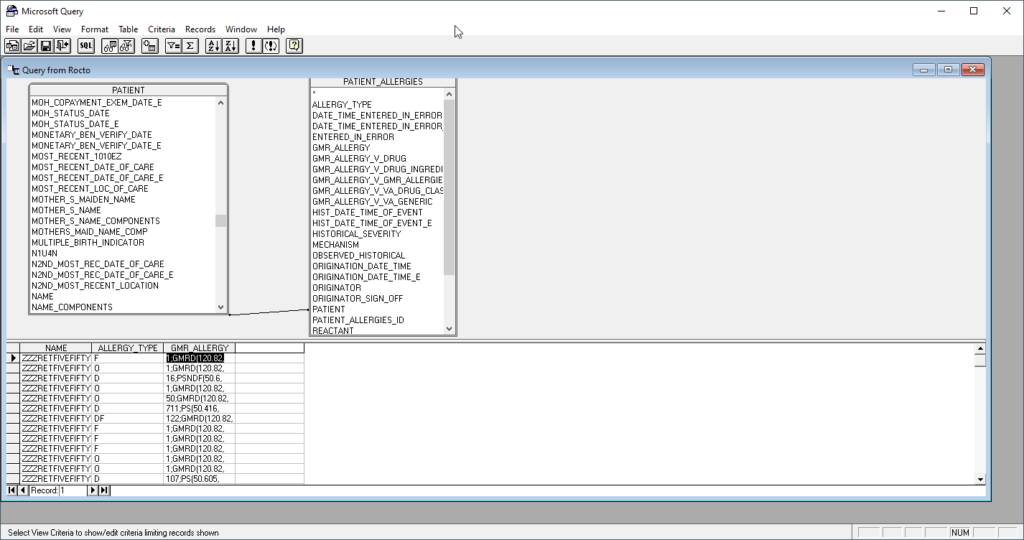
Task: Click the New Query toolbar icon
Action: (x=12, y=46)
